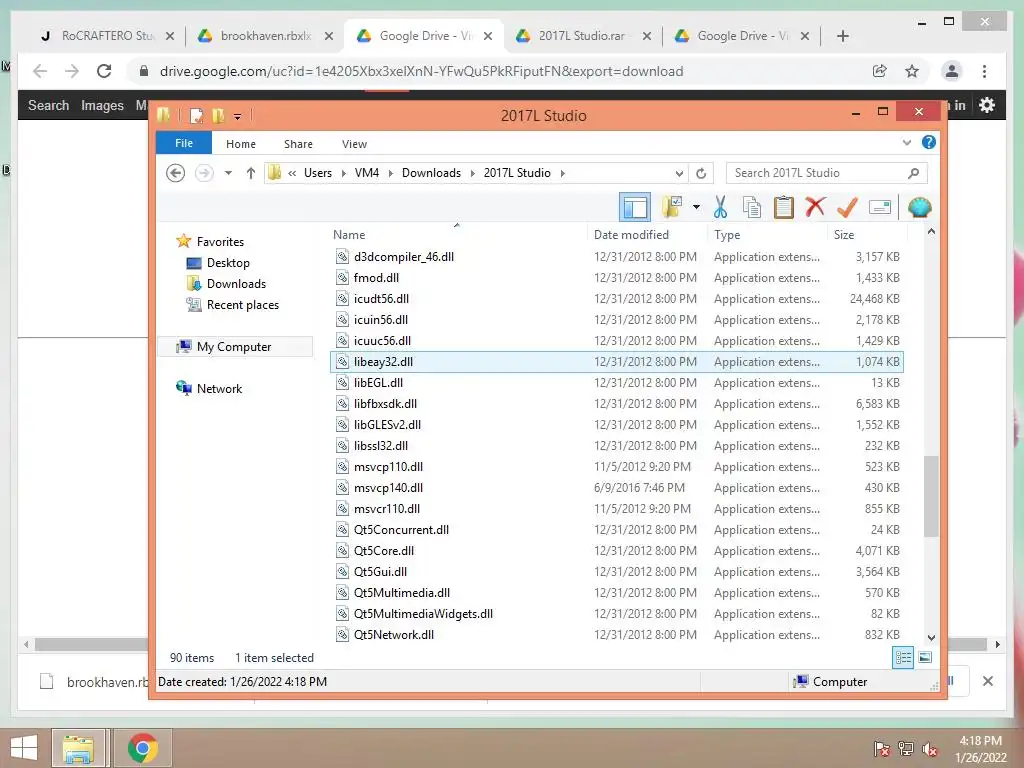Sort by Date modified column header
Screen dimensions: 1024x768
coord(631,234)
